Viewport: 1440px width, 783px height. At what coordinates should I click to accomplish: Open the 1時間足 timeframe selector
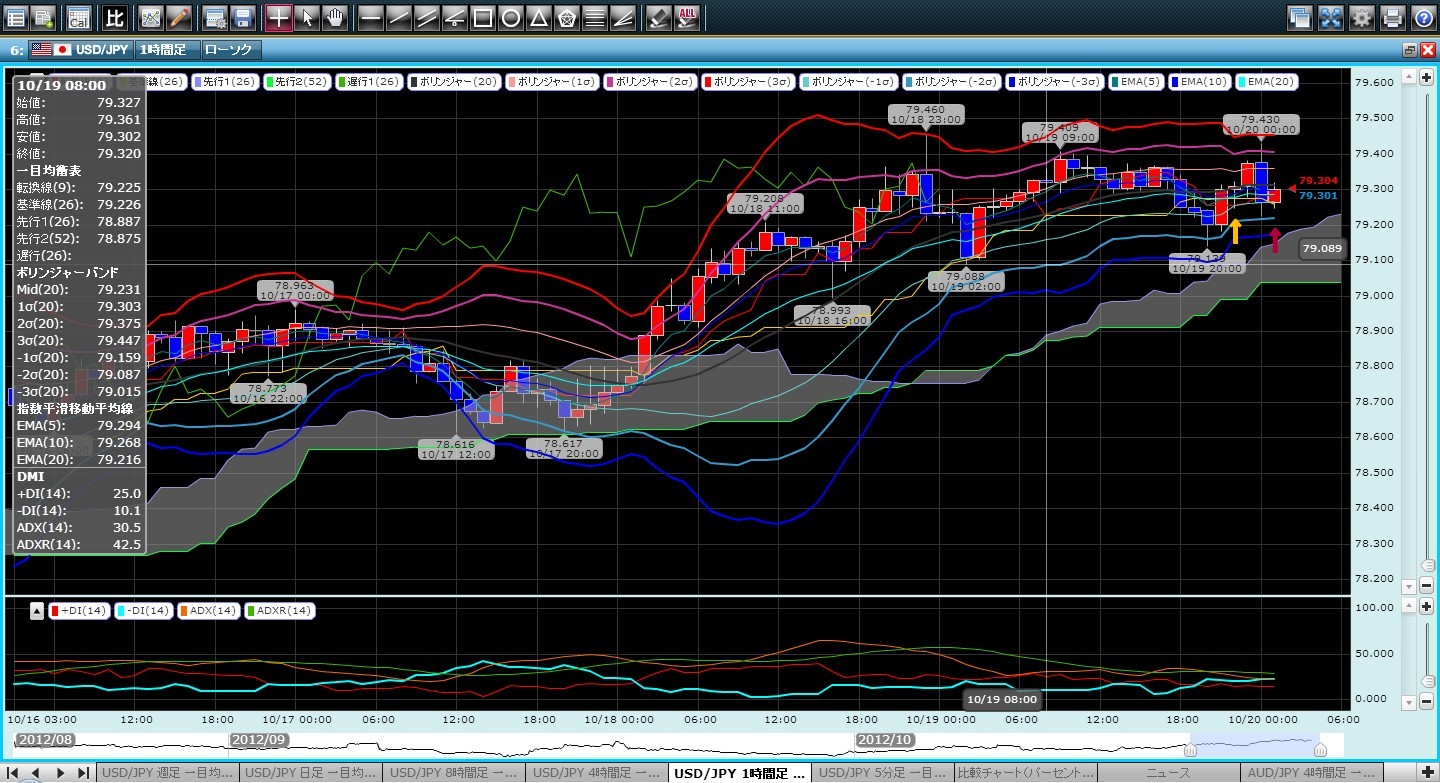[x=166, y=49]
